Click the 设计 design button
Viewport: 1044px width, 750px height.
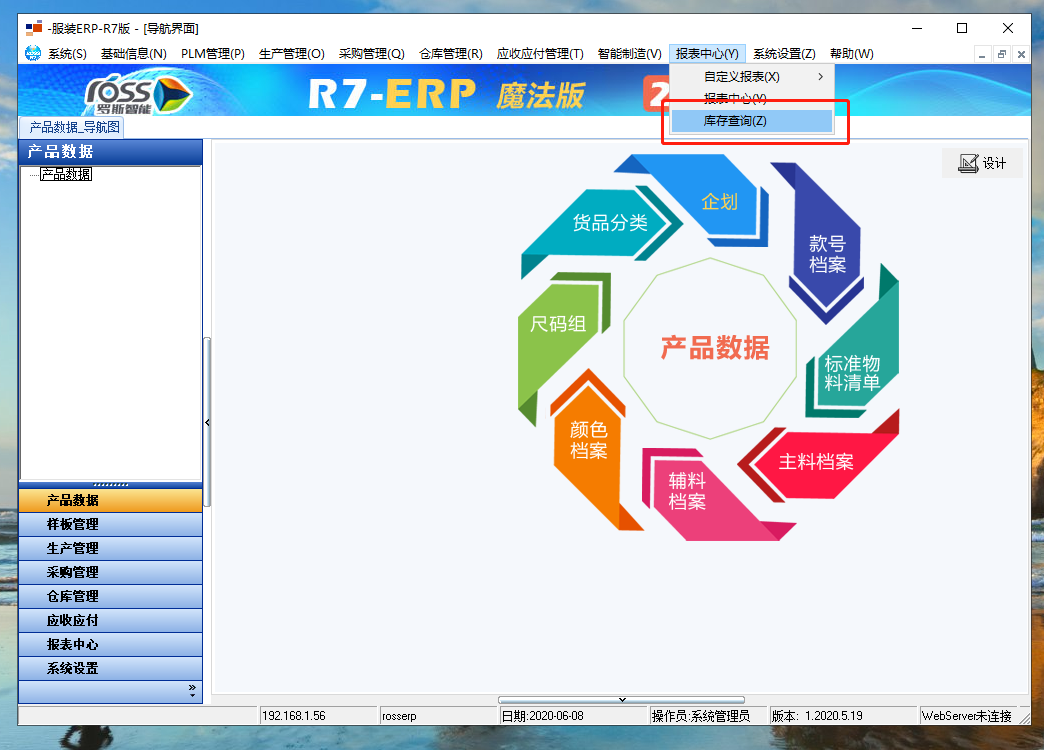tap(982, 163)
